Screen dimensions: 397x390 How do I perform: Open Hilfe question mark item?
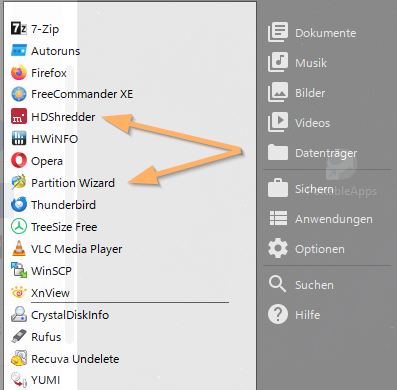[294, 315]
